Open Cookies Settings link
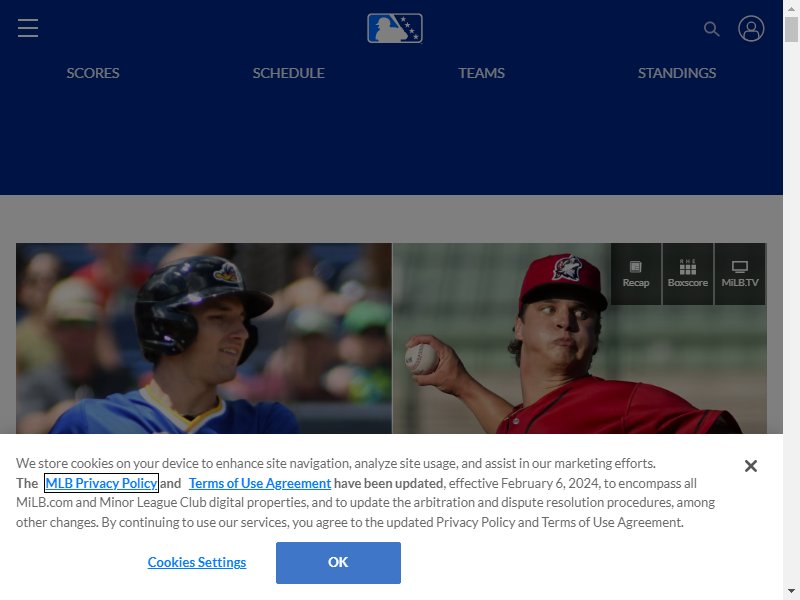Viewport: 800px width, 600px height. (x=197, y=562)
